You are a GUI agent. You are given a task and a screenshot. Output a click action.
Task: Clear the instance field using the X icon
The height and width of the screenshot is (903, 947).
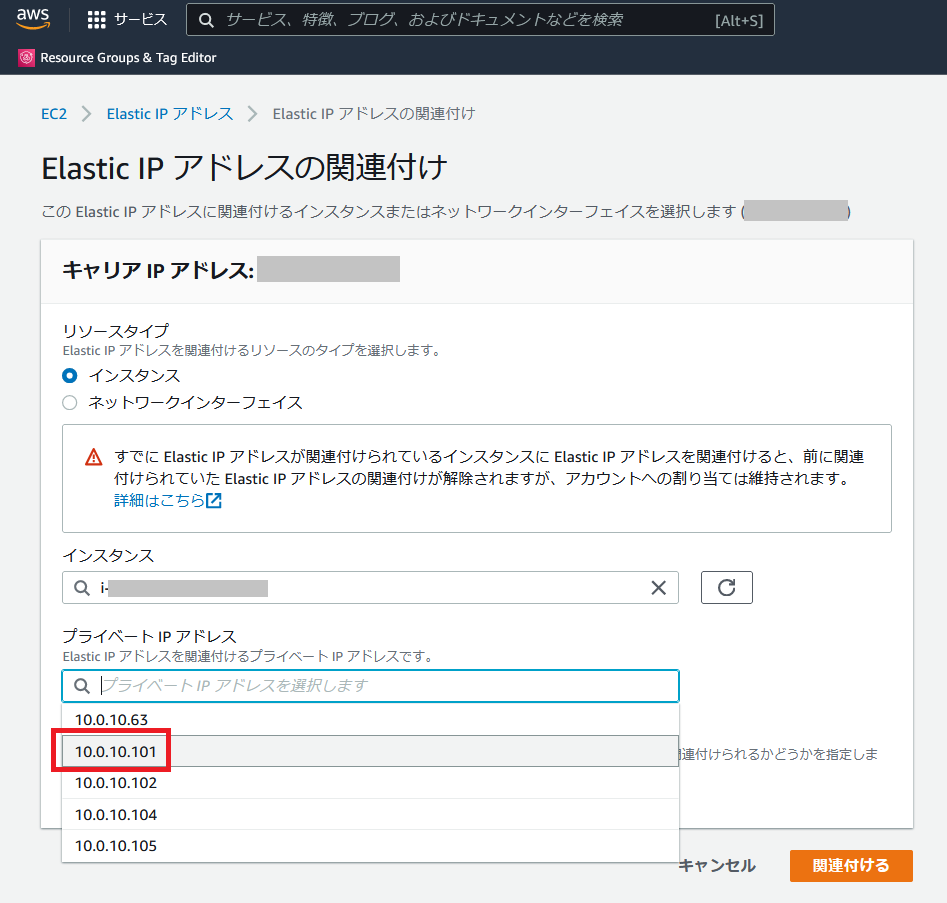click(658, 587)
